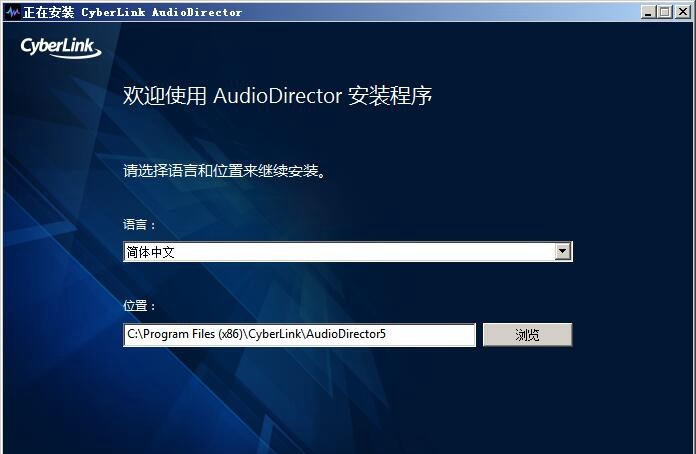The image size is (696, 454).
Task: Click the CyberLink logo
Action: click(x=61, y=48)
